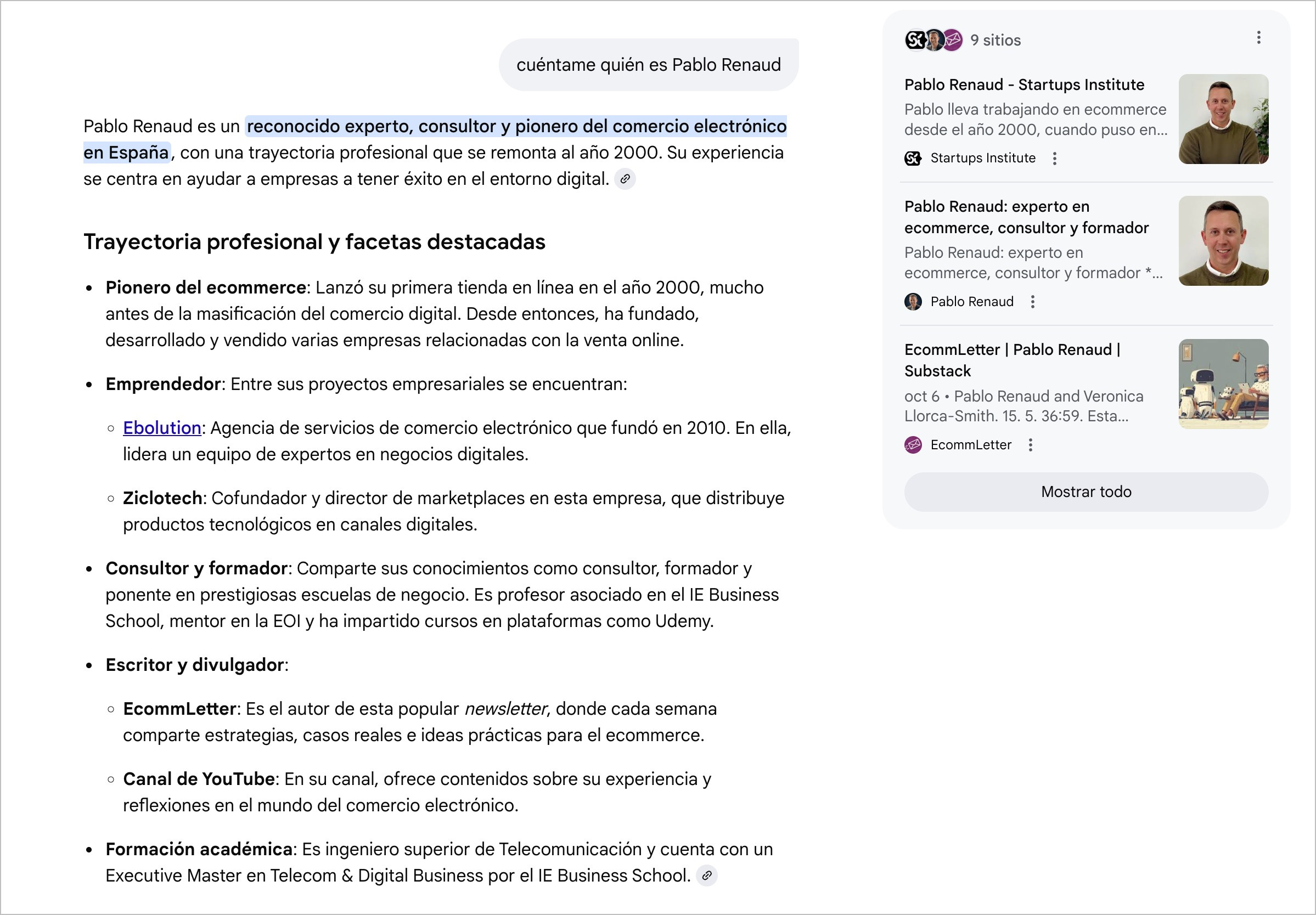Click the Pablo Renaud profile favicon
Image resolution: width=1316 pixels, height=915 pixels.
tap(913, 302)
